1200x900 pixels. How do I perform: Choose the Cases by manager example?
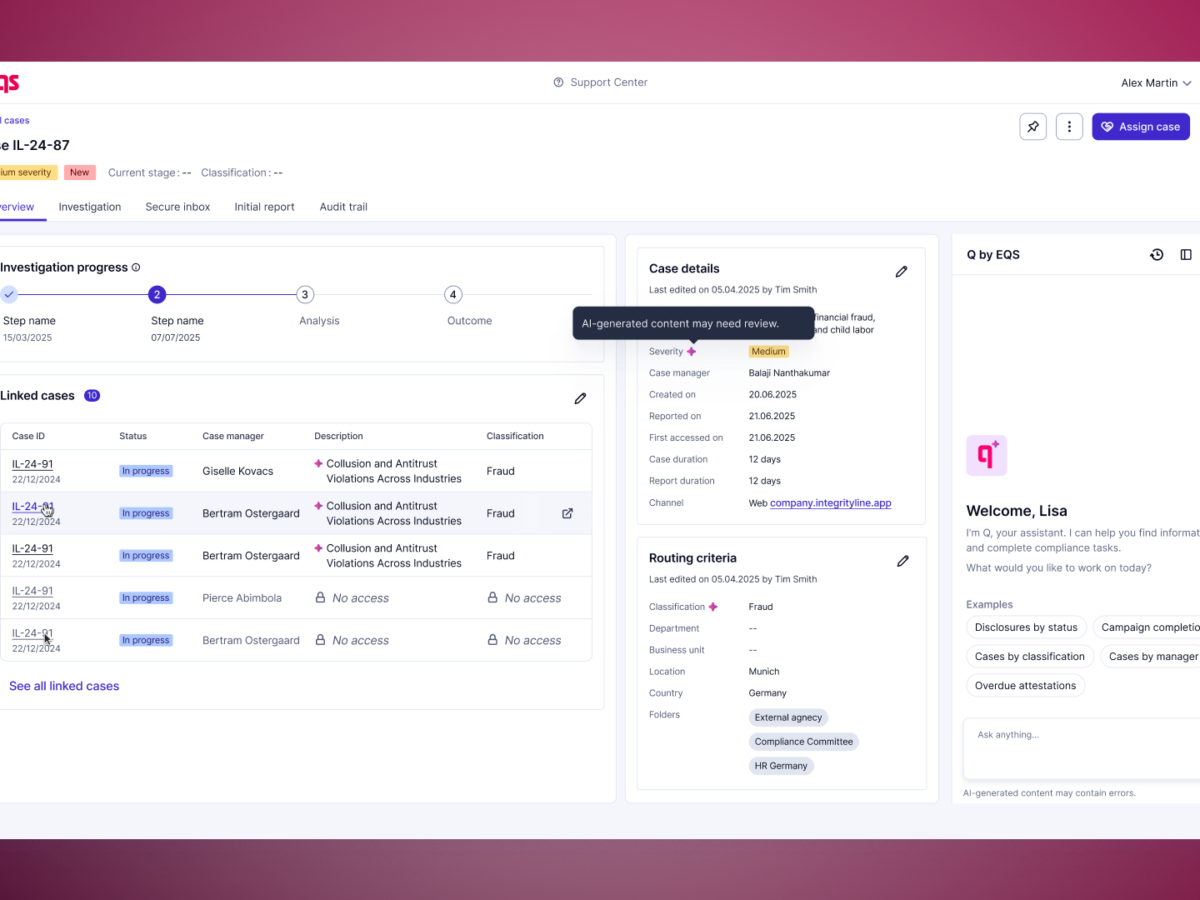click(1152, 657)
